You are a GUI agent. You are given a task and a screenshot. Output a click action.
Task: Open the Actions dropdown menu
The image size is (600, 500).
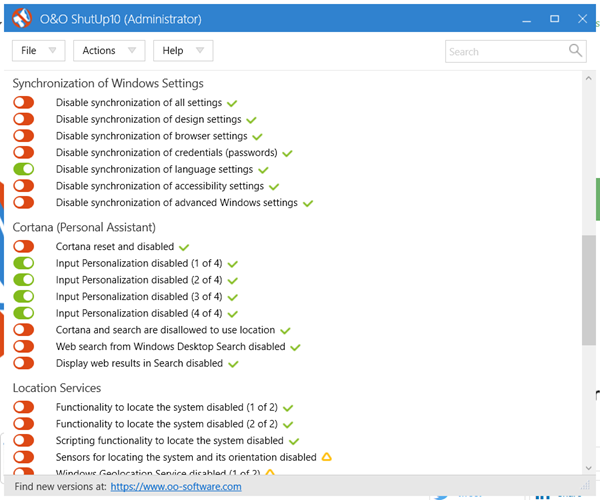108,51
